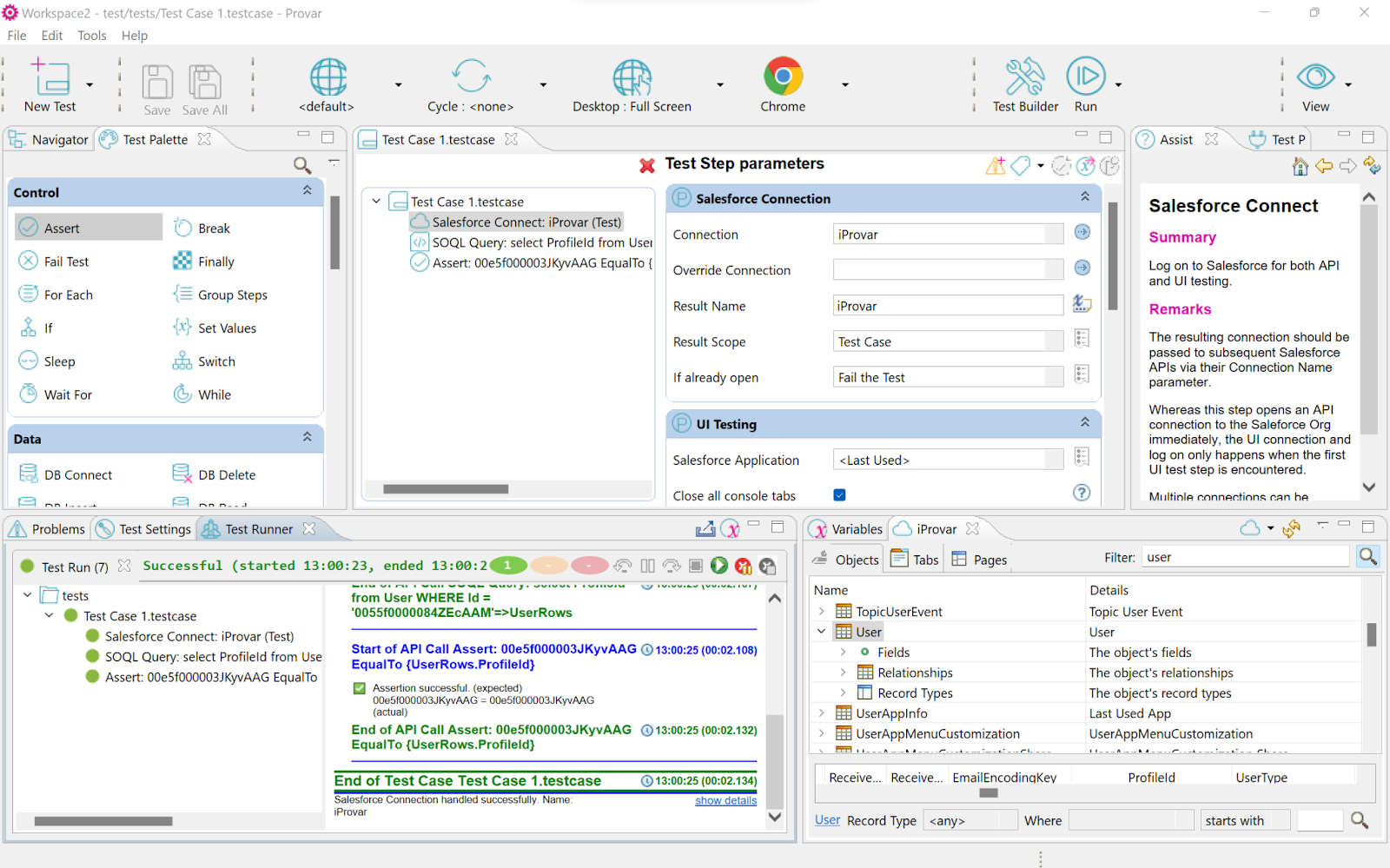Viewport: 1390px width, 868px height.
Task: Click the magnifier button next to Filter field
Action: pyautogui.click(x=1368, y=557)
